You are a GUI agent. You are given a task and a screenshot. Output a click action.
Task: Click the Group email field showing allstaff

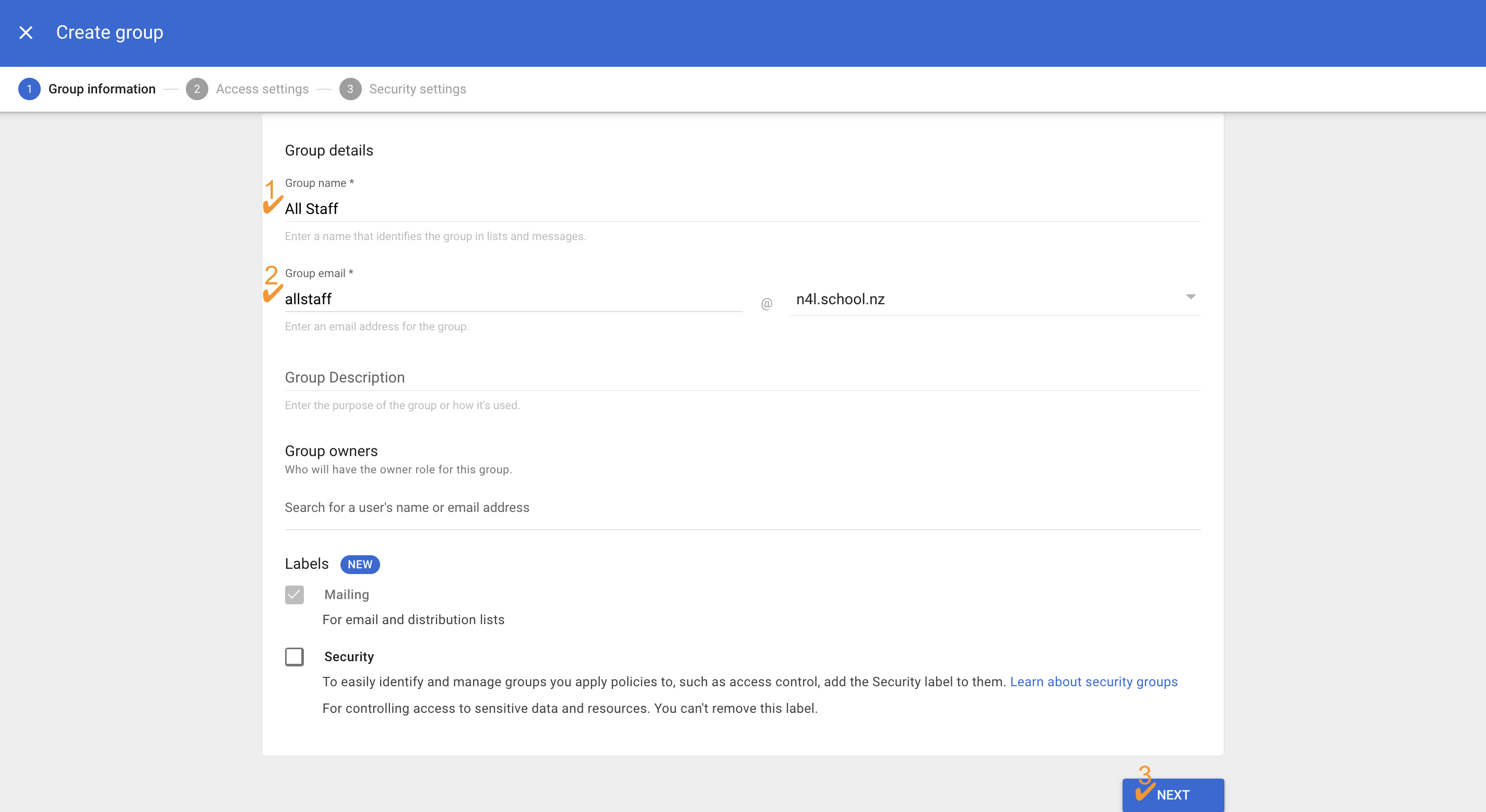click(x=513, y=298)
